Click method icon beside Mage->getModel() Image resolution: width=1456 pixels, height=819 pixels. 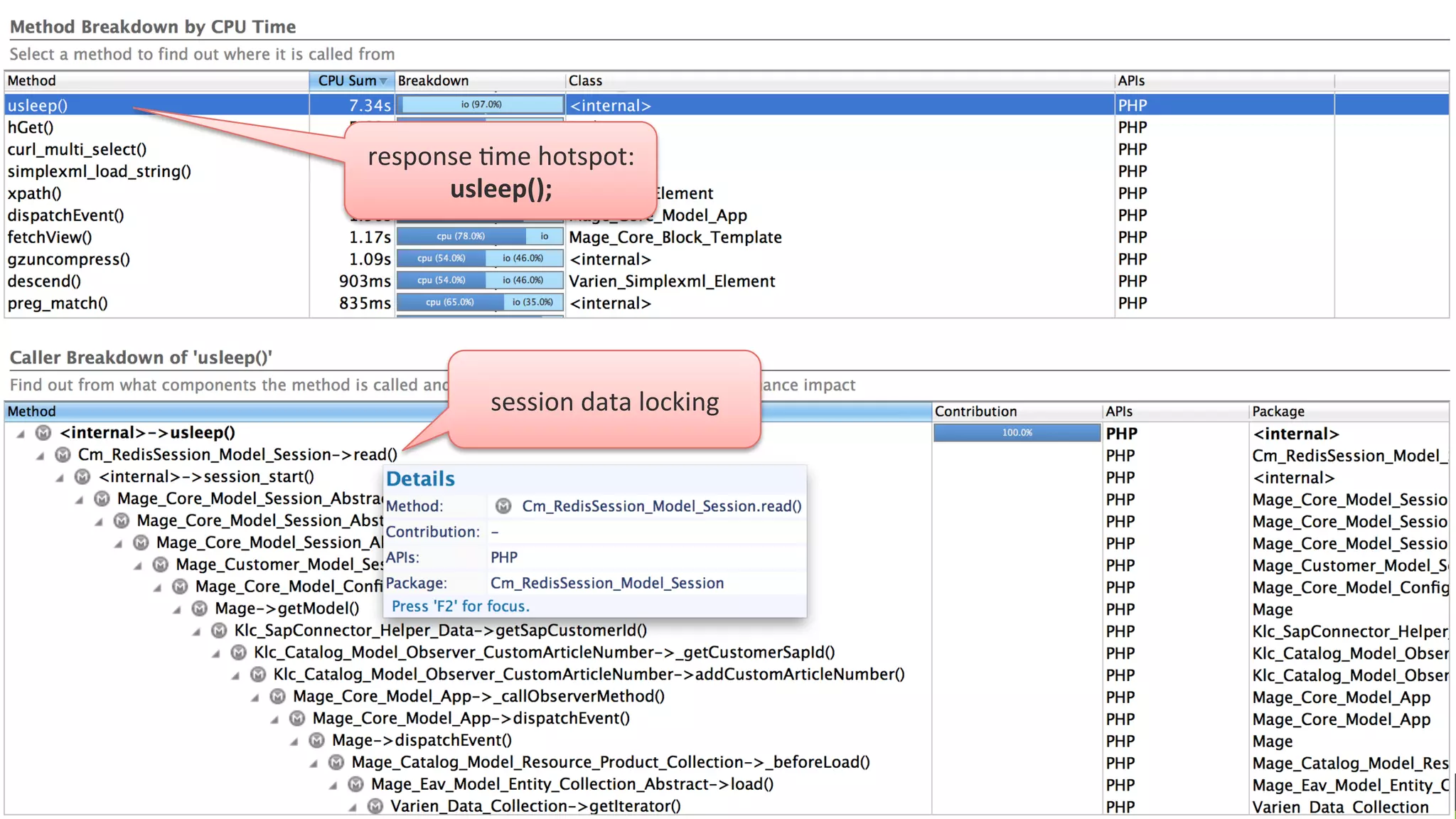(200, 609)
